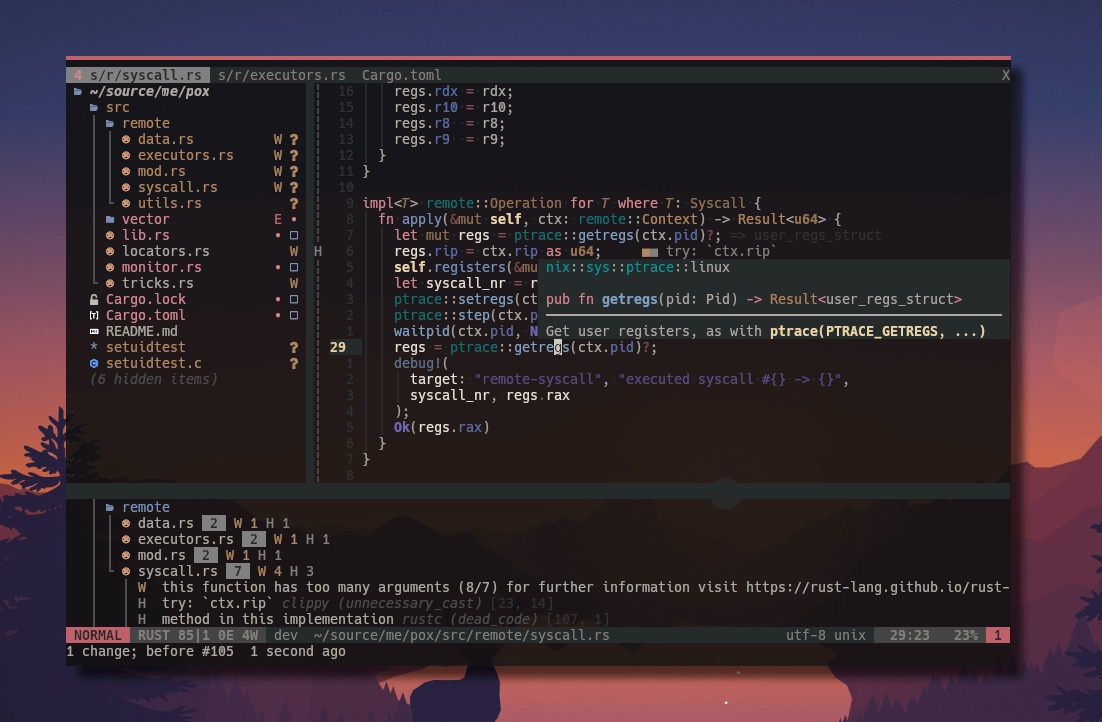Open data.rs in the file tree

(x=165, y=139)
